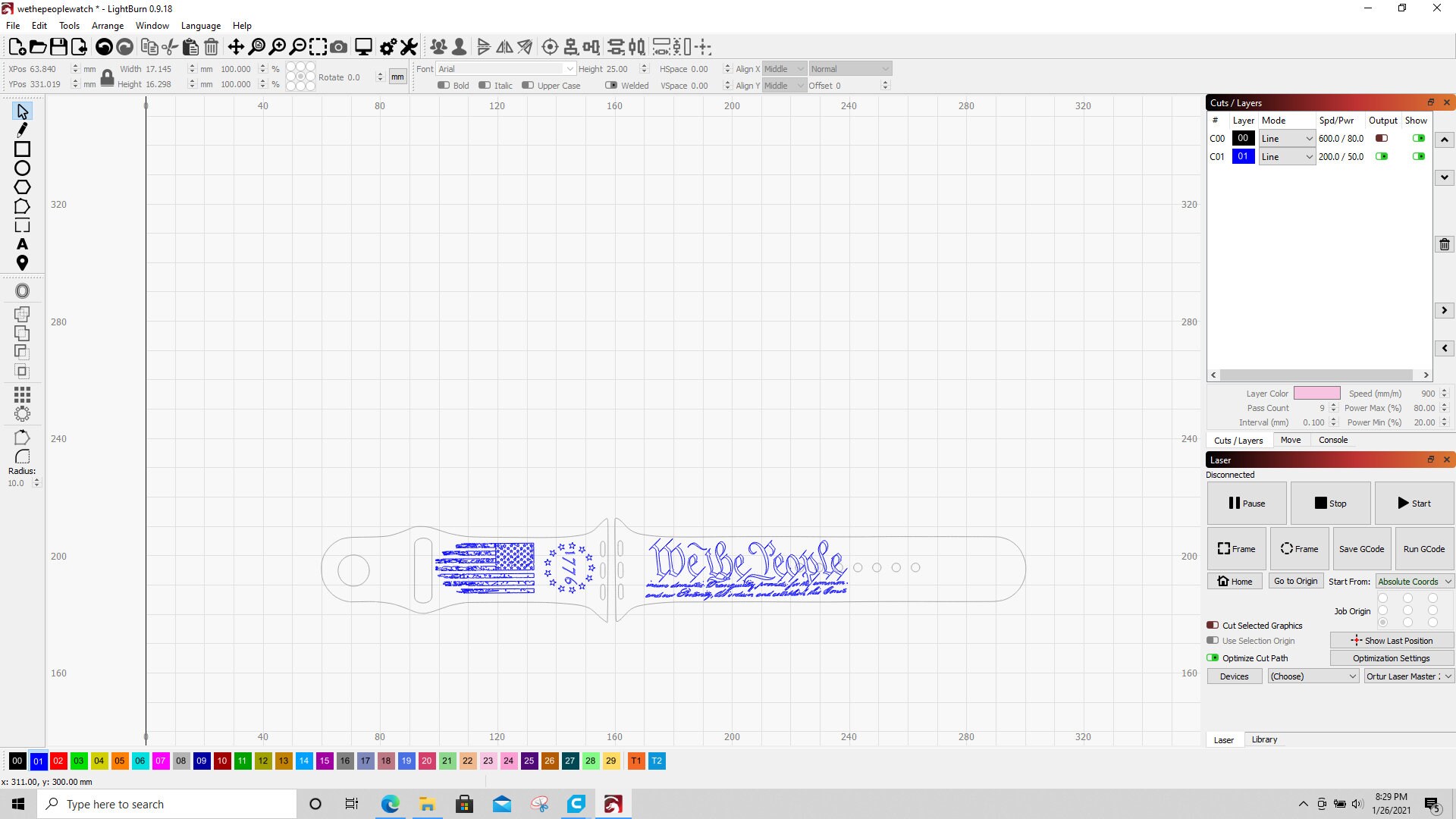Toggle Bold font switch

click(x=444, y=86)
